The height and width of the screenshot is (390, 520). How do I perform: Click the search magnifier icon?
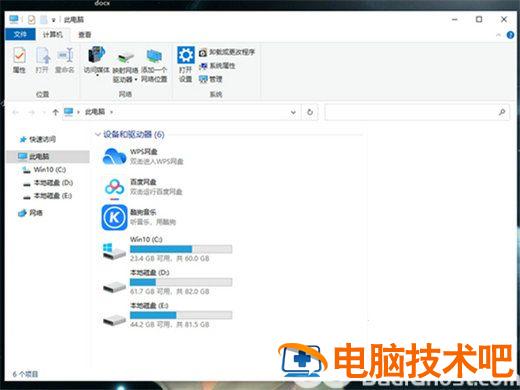pos(502,112)
